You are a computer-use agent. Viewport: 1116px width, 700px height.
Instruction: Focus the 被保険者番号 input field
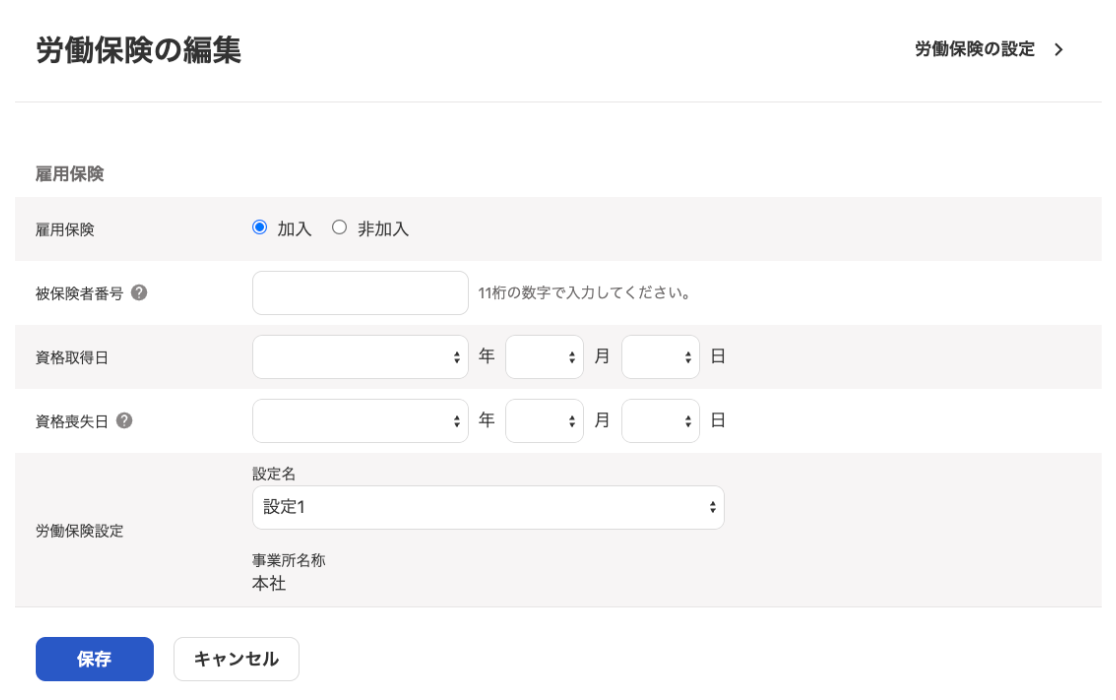(360, 292)
